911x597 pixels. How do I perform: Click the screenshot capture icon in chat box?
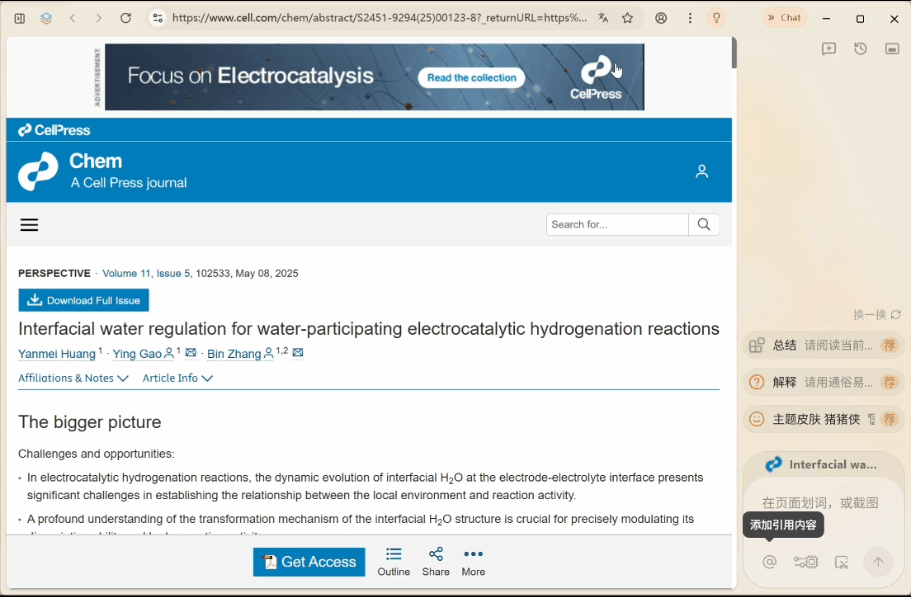[x=841, y=562]
